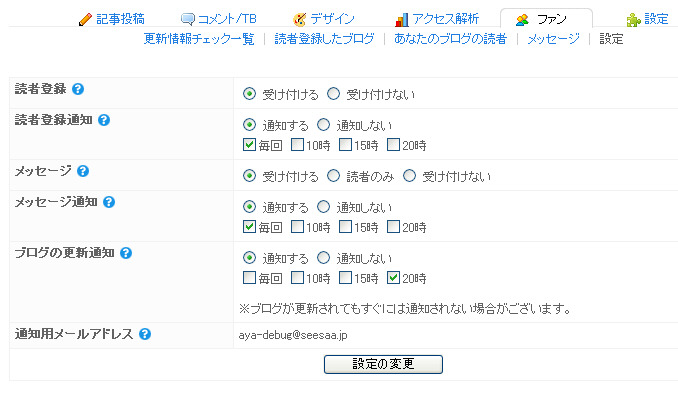Select 読者のみ for メッセージ
Image resolution: width=678 pixels, height=393 pixels.
point(333,176)
